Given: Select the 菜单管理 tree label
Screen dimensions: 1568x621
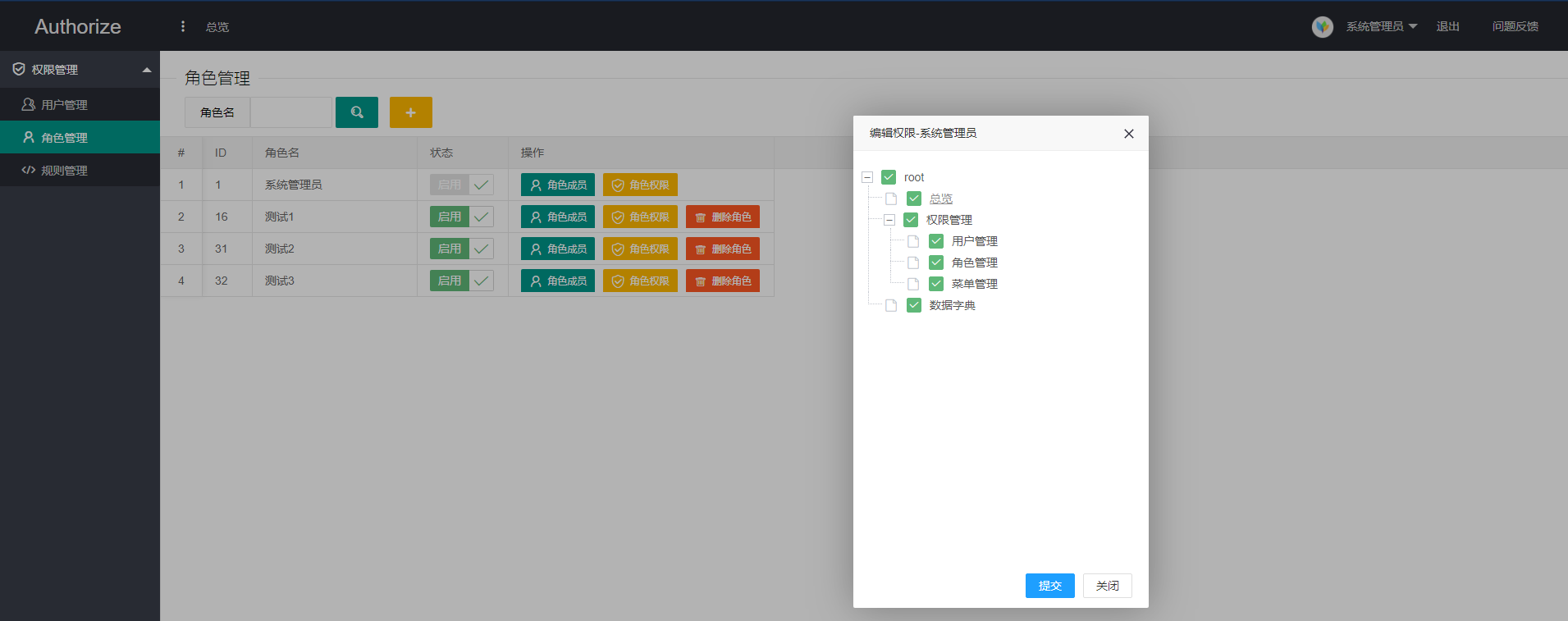Looking at the screenshot, I should 975,284.
